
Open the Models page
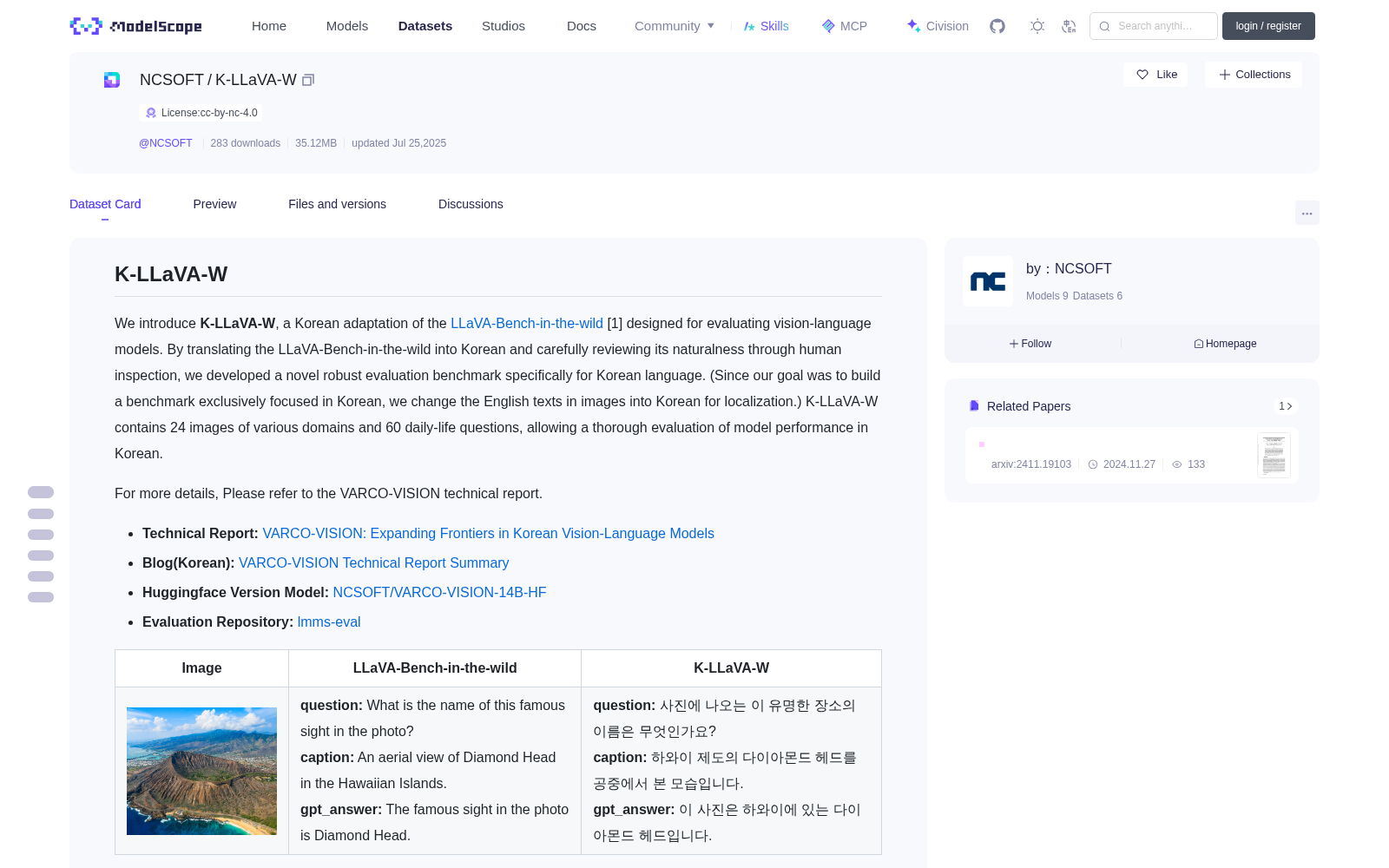click(x=347, y=26)
